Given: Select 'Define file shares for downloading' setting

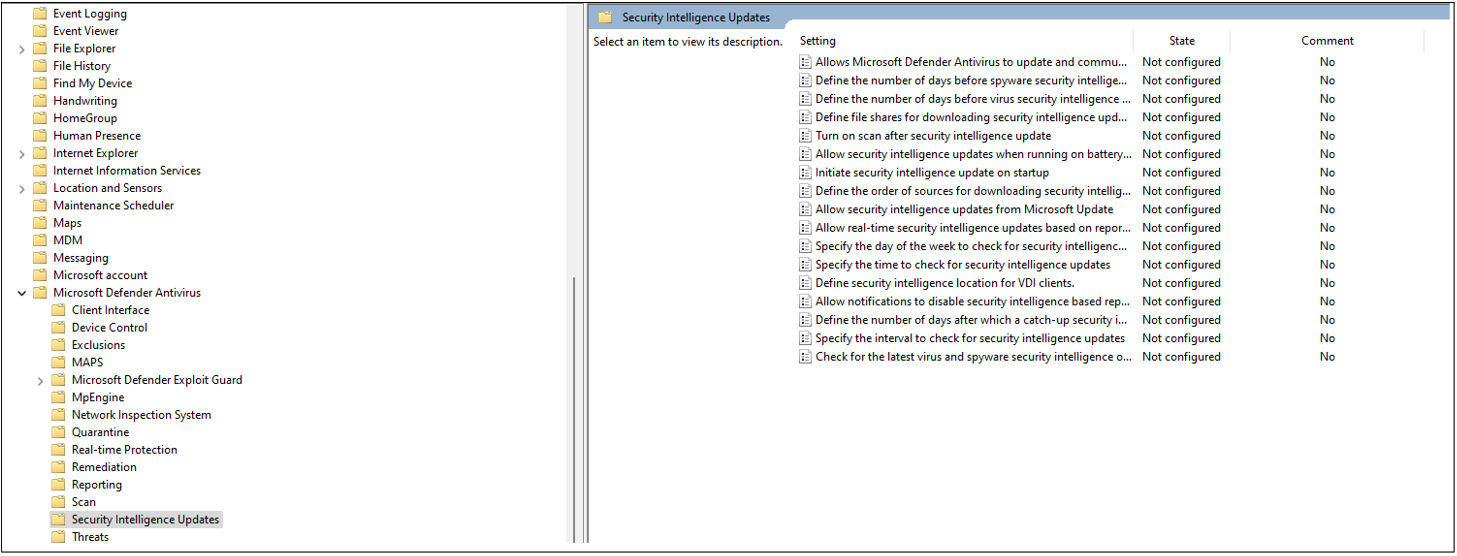Looking at the screenshot, I should pyautogui.click(x=971, y=118).
